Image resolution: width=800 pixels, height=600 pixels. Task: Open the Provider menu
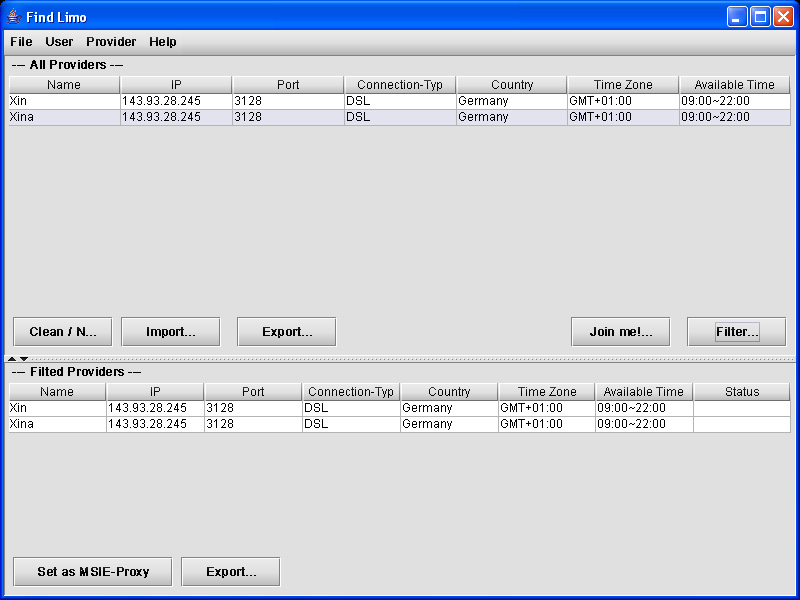[x=111, y=42]
